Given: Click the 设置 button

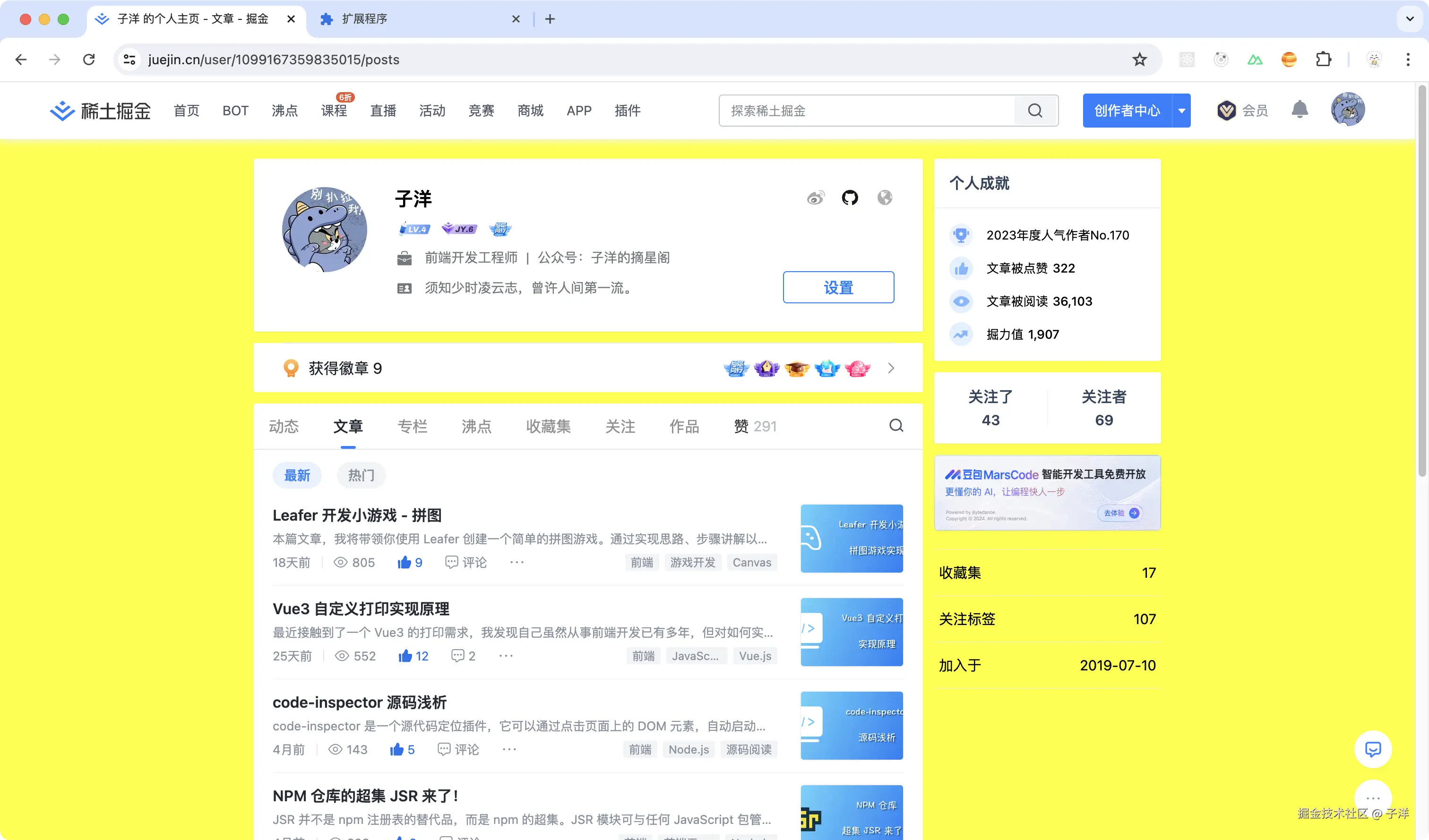Looking at the screenshot, I should click(838, 287).
